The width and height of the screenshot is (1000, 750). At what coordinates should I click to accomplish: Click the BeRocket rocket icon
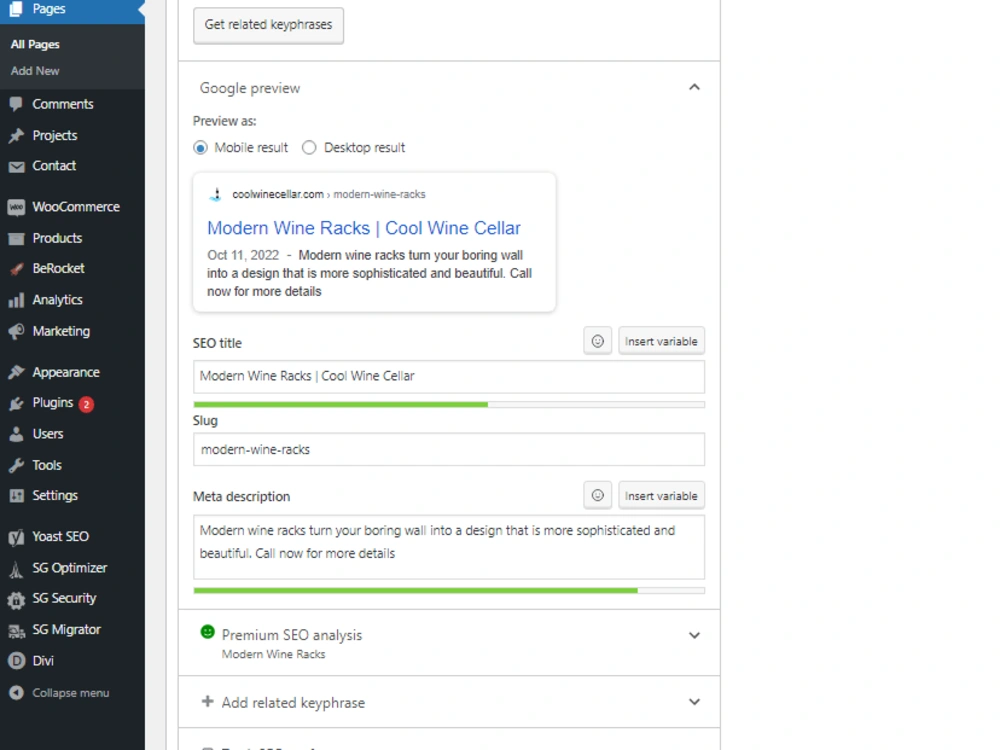pyautogui.click(x=16, y=269)
